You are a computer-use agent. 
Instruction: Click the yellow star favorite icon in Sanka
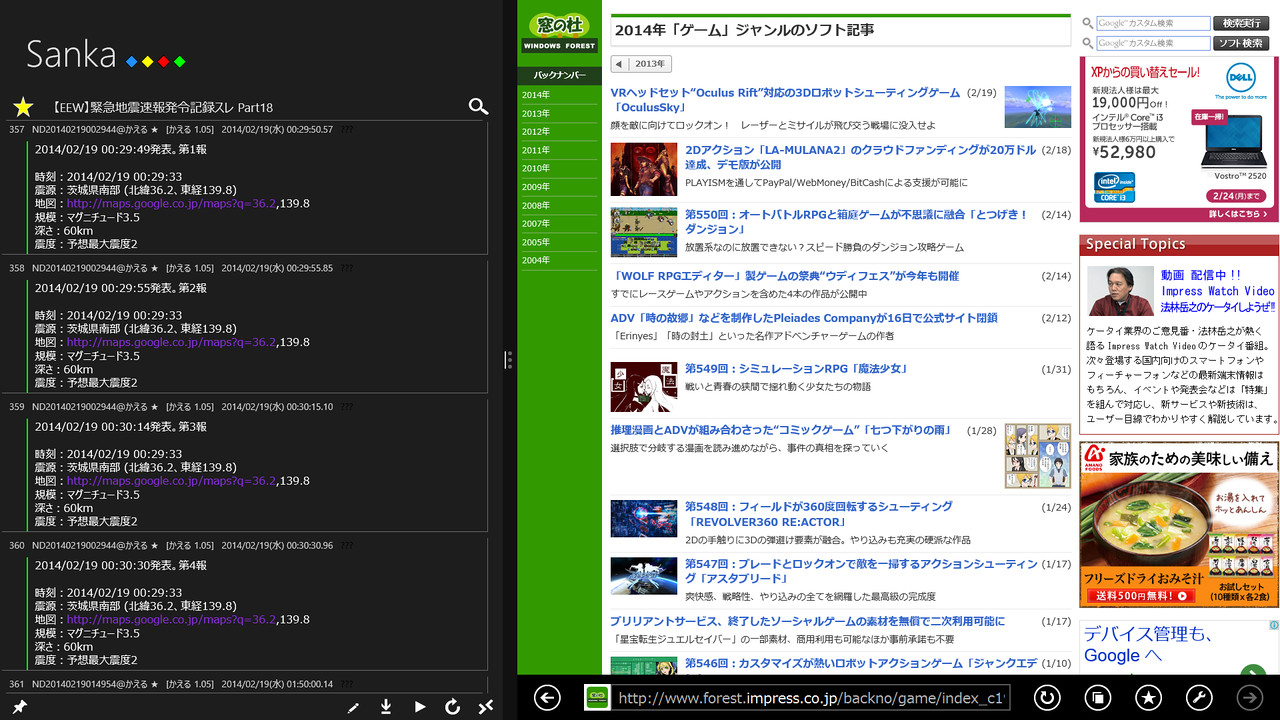click(x=23, y=107)
